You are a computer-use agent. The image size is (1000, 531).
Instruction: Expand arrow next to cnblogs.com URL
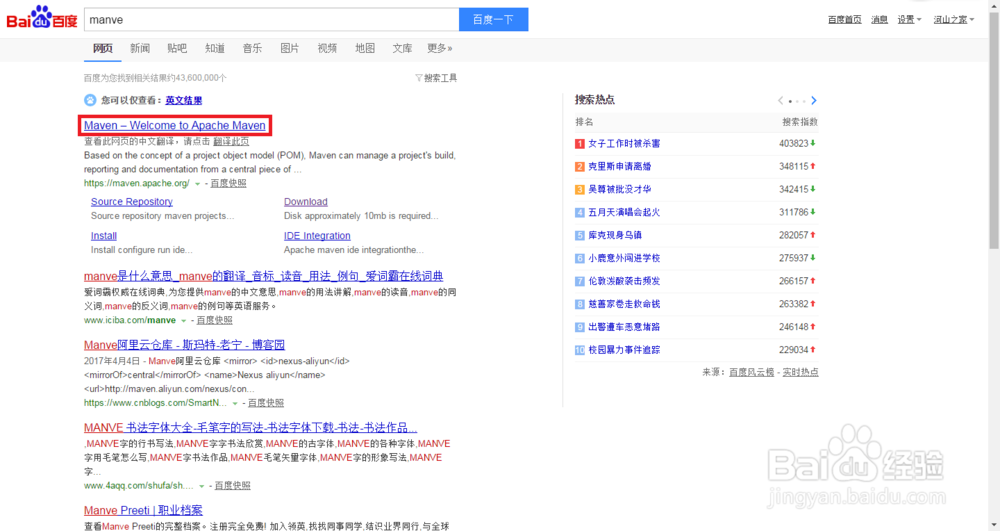coord(235,404)
